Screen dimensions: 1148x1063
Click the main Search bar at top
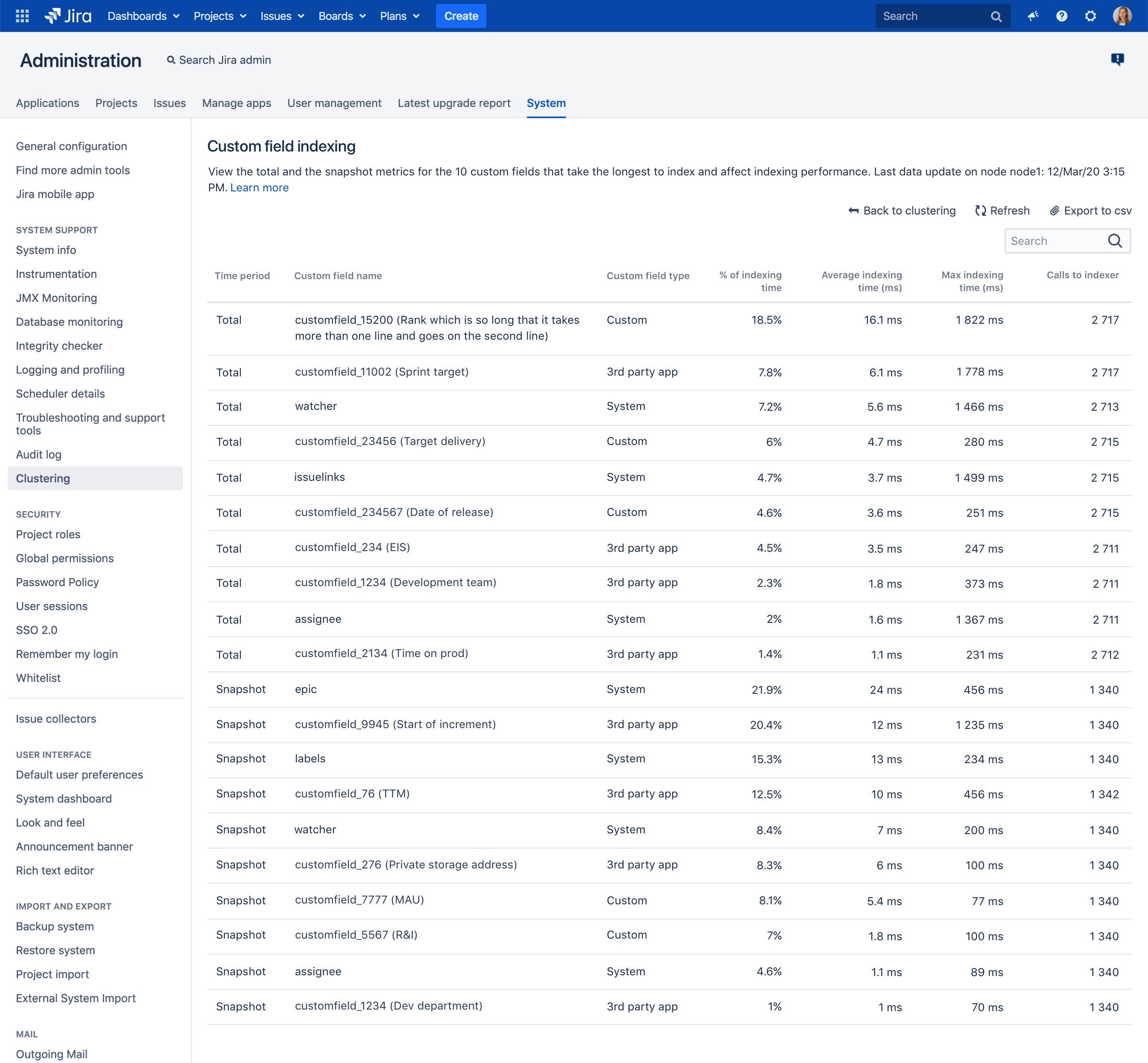[x=940, y=15]
